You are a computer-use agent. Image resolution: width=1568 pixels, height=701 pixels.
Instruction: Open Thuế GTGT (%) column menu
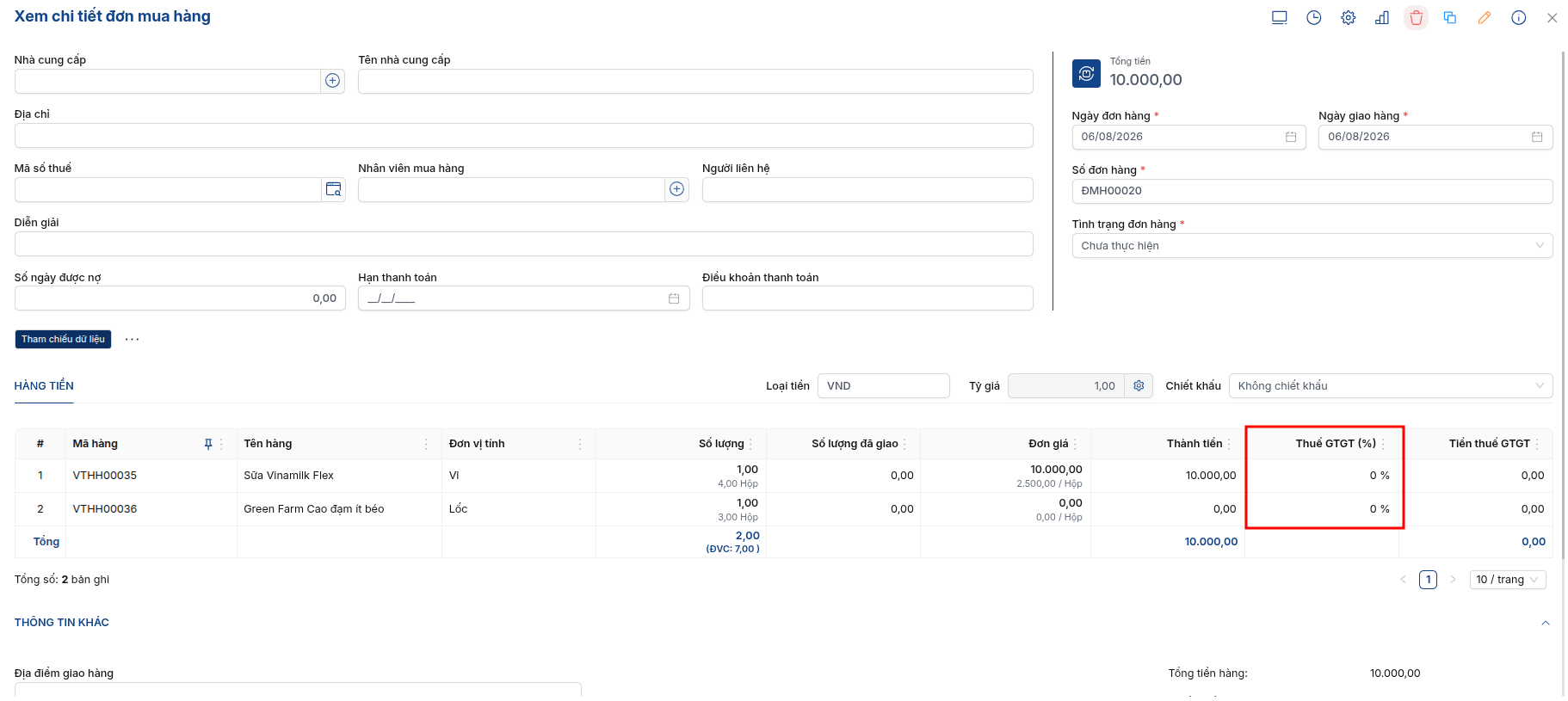1383,444
